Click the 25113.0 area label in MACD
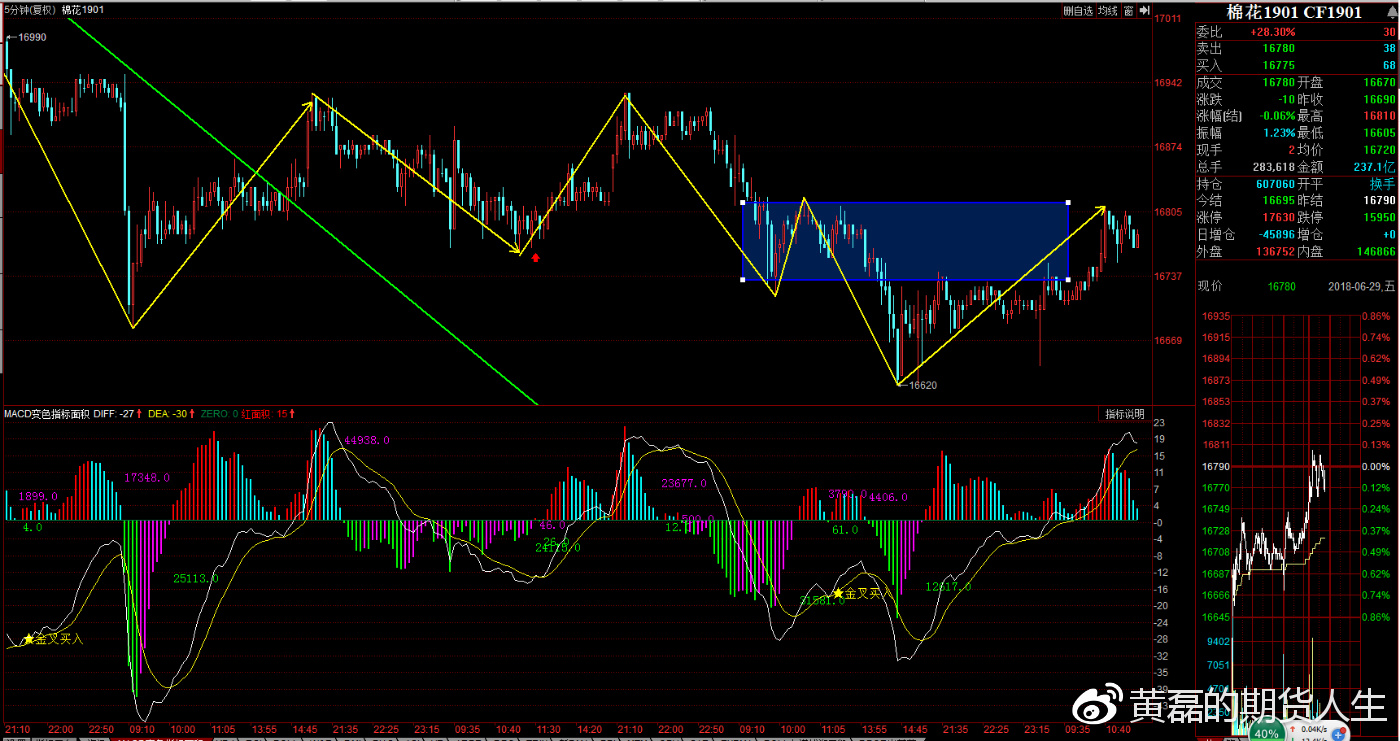The width and height of the screenshot is (1400, 741). pyautogui.click(x=196, y=578)
